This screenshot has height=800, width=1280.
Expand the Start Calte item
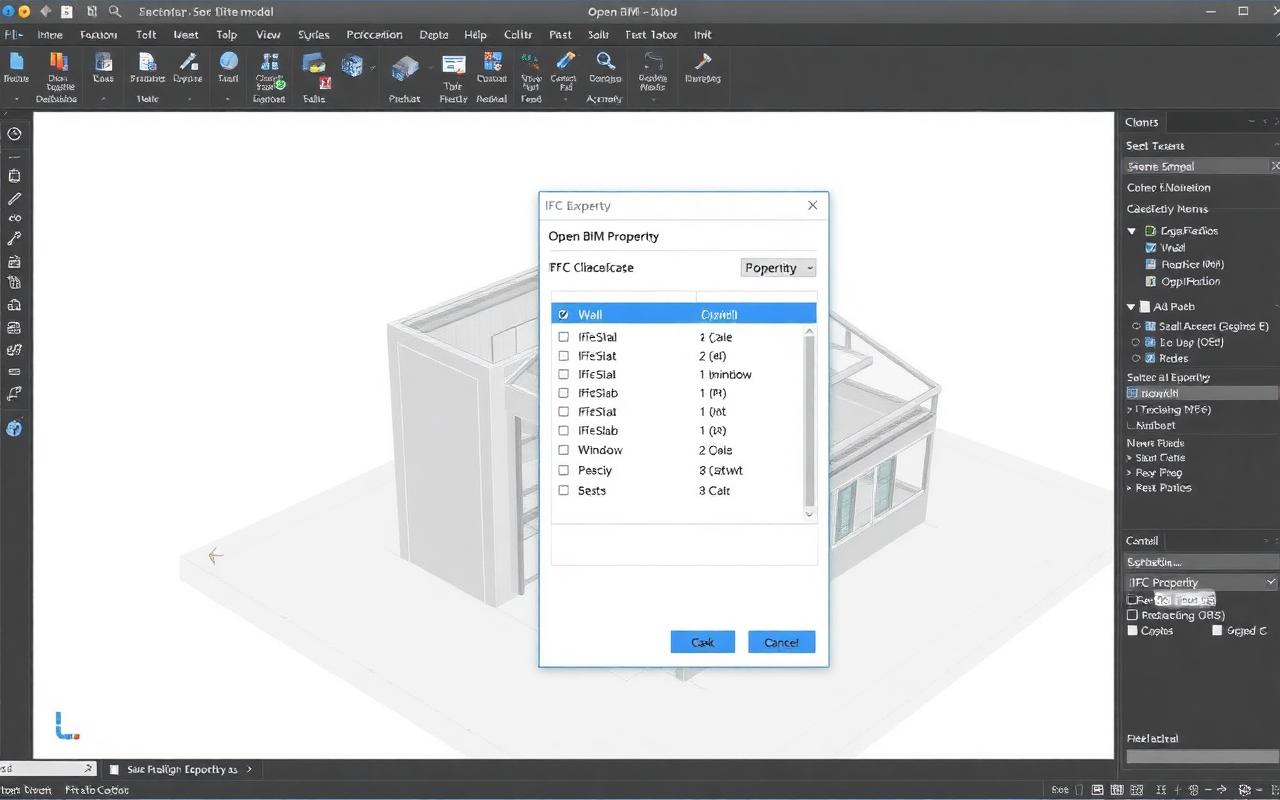pyautogui.click(x=1129, y=458)
